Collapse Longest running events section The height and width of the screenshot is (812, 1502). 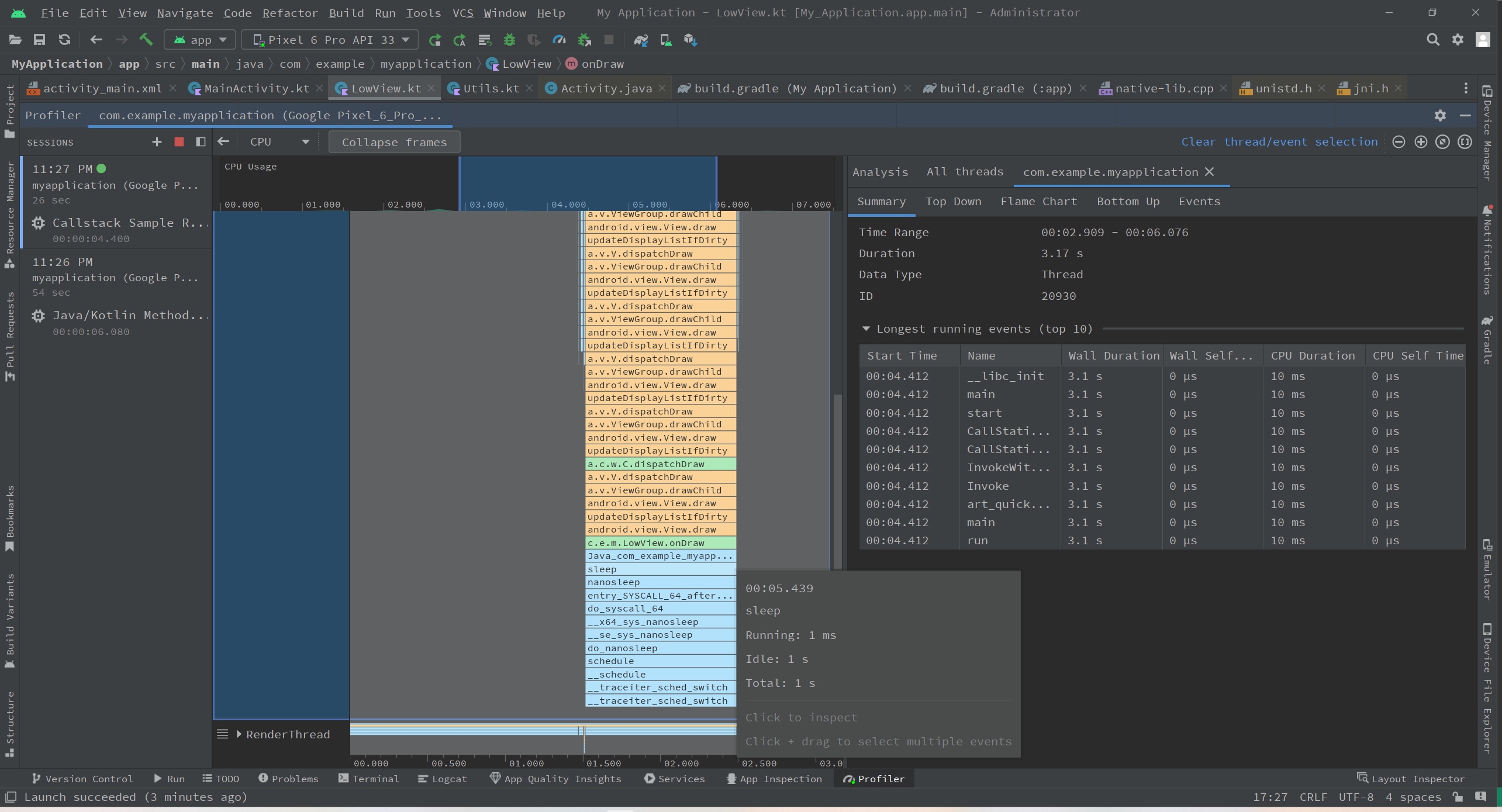866,329
